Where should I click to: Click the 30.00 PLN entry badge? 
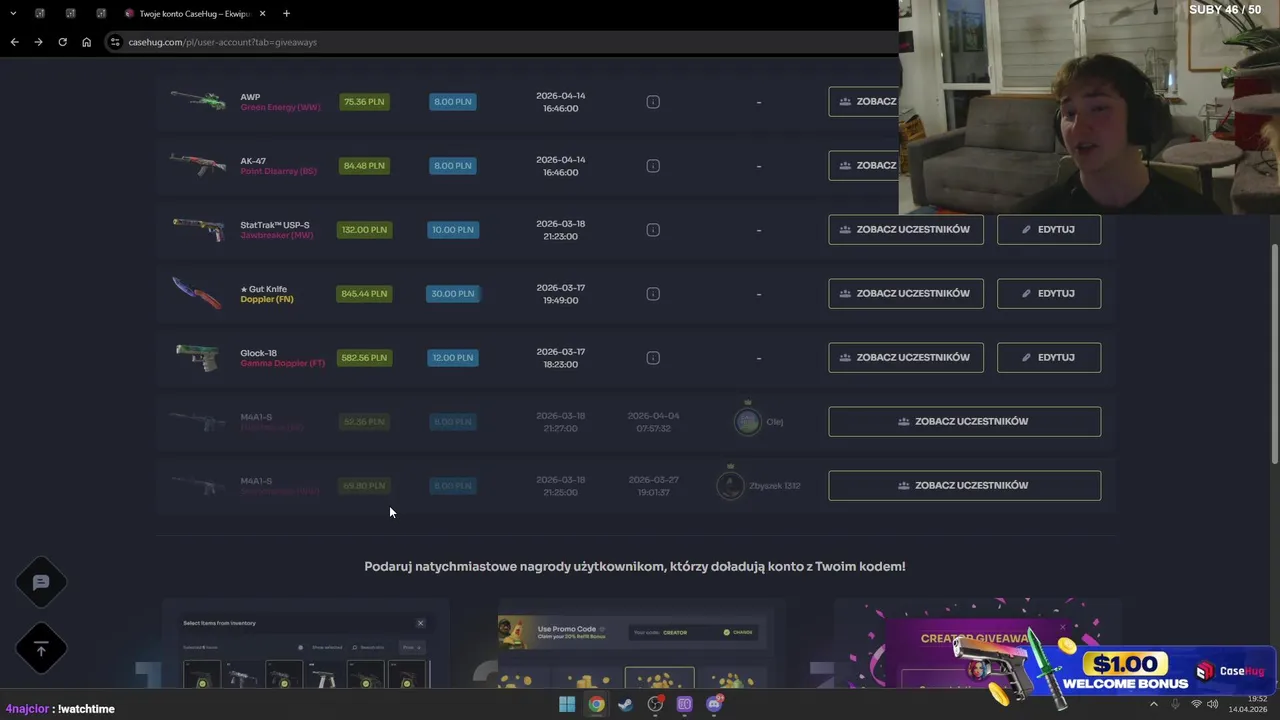452,294
